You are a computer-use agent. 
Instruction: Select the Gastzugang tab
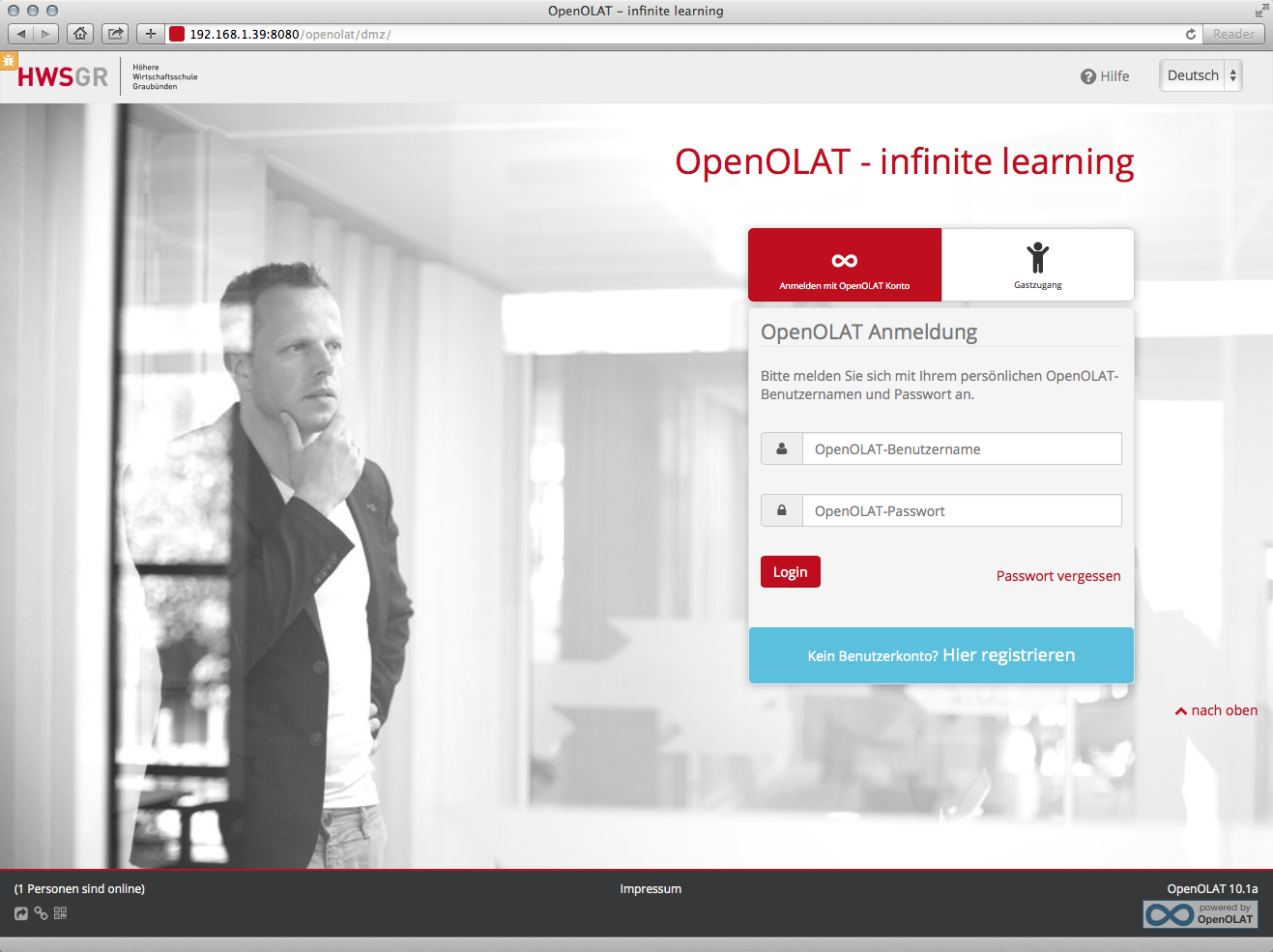pyautogui.click(x=1038, y=265)
